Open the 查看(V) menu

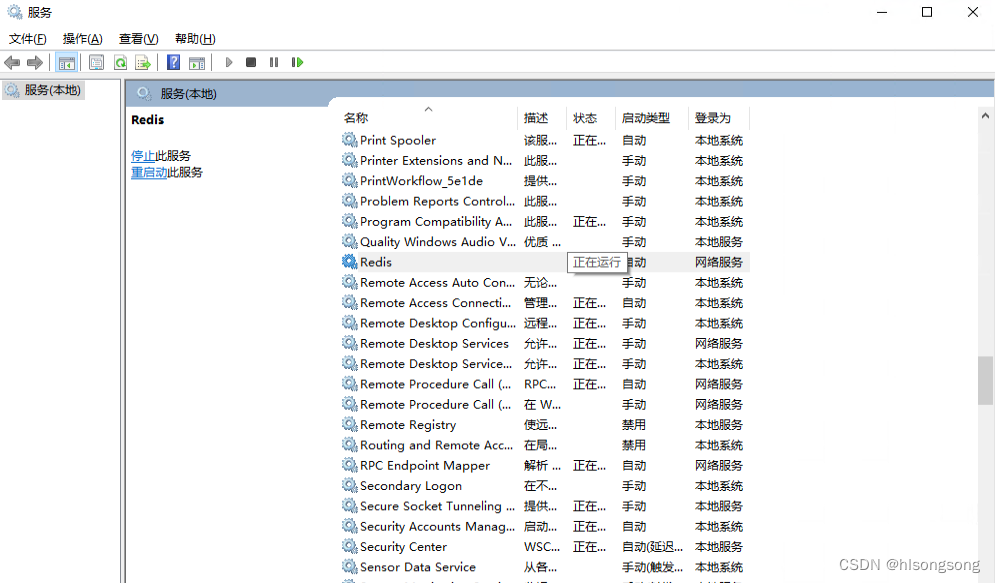[x=138, y=39]
